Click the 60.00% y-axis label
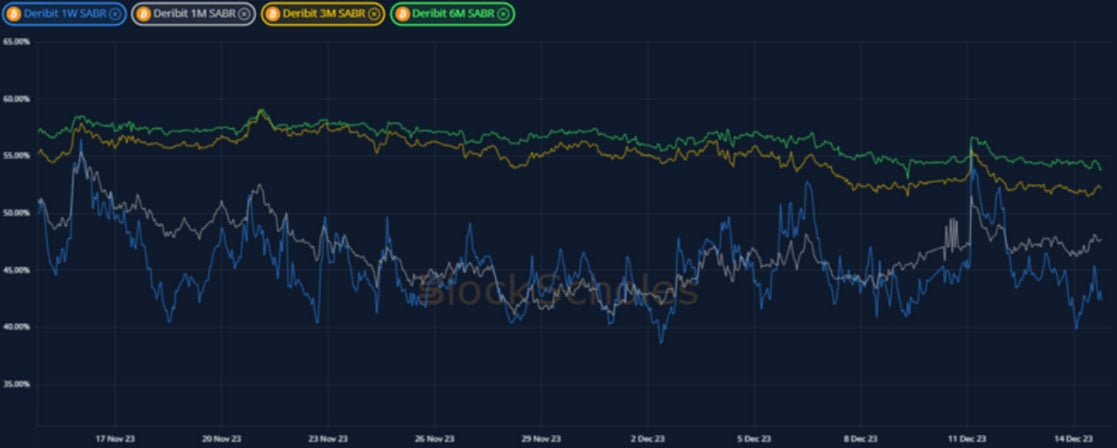 tap(17, 99)
